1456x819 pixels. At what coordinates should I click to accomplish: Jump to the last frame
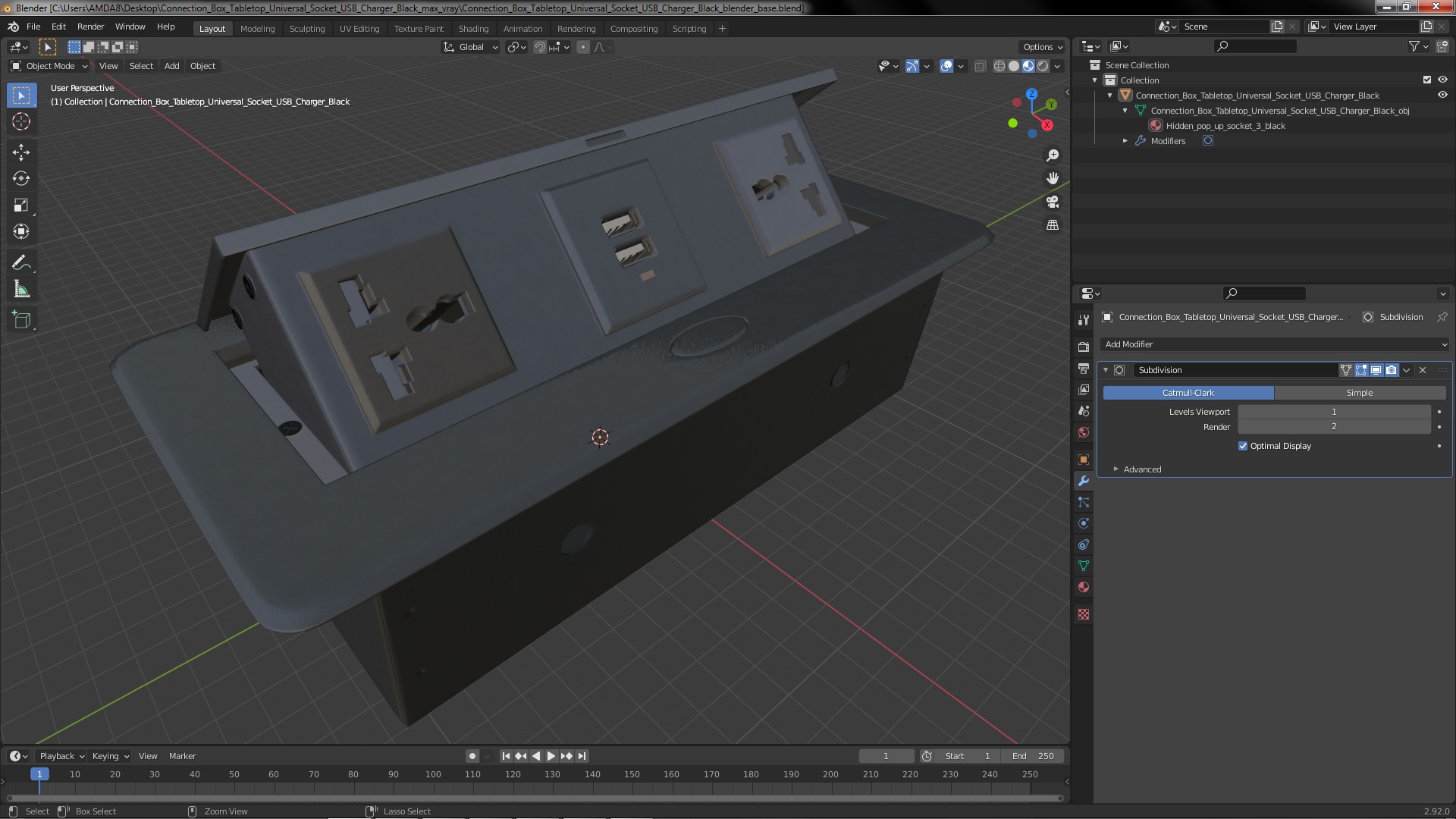coord(582,756)
